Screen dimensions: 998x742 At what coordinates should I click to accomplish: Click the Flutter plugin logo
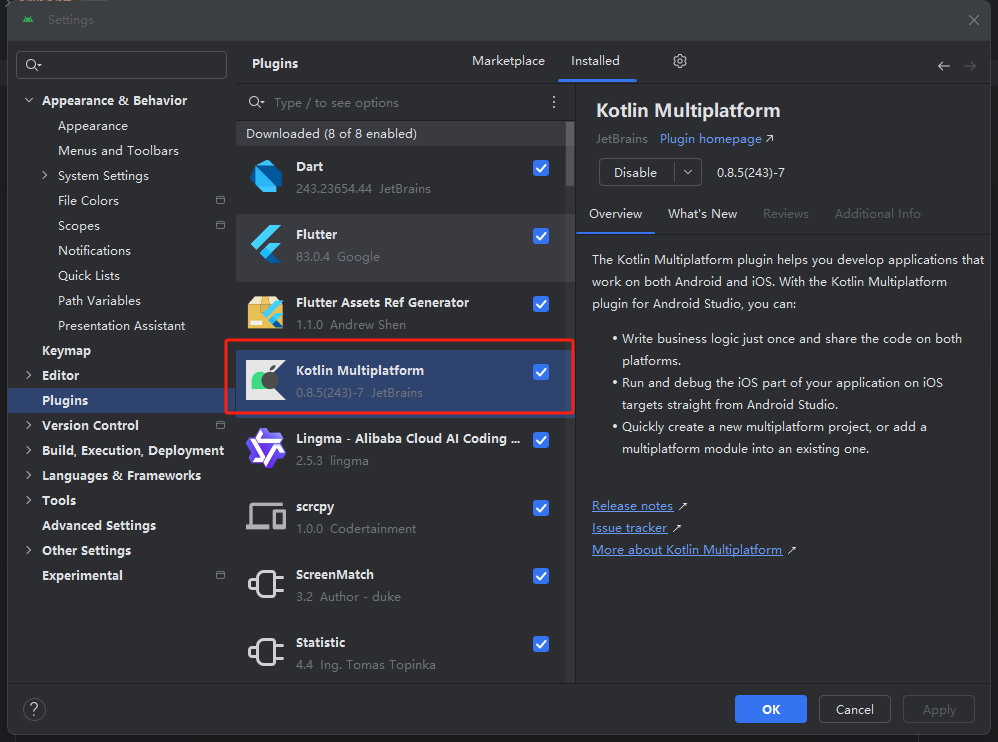pyautogui.click(x=265, y=244)
